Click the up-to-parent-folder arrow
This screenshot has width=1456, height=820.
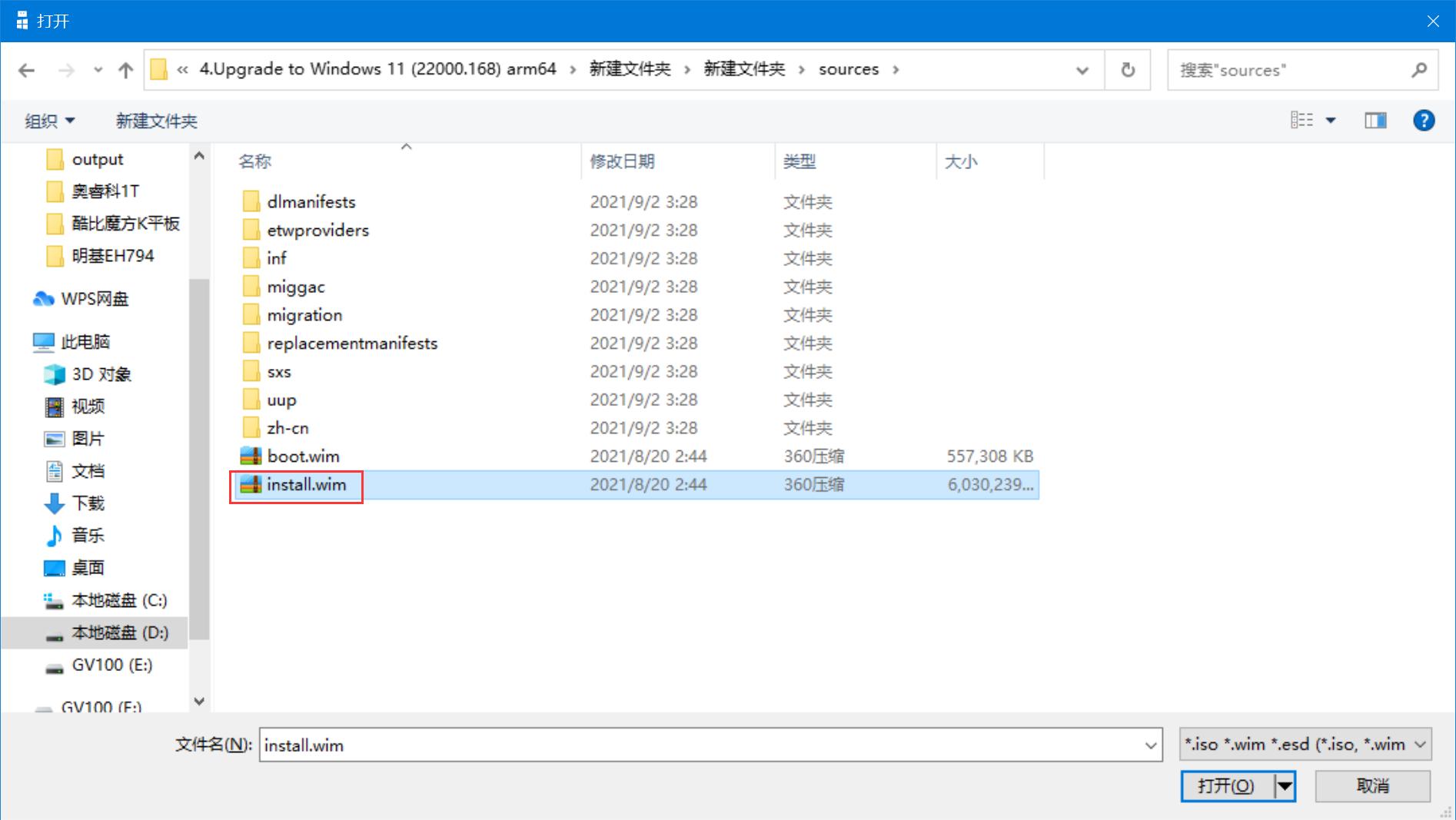pyautogui.click(x=125, y=69)
